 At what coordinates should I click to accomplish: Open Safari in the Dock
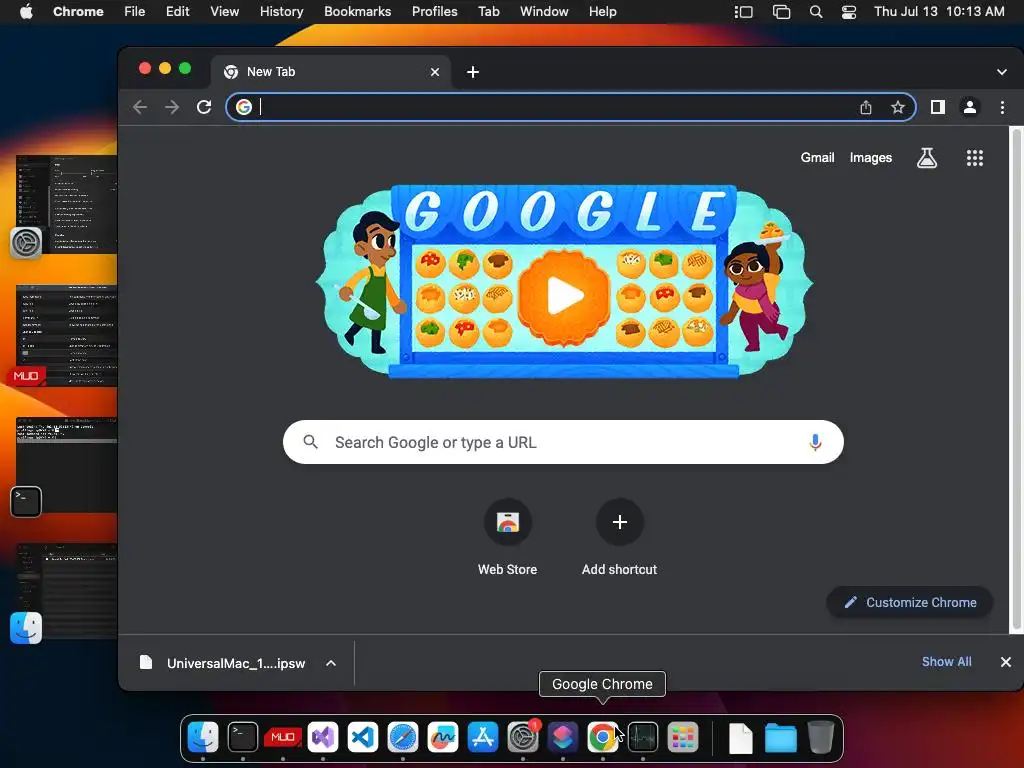coord(403,737)
